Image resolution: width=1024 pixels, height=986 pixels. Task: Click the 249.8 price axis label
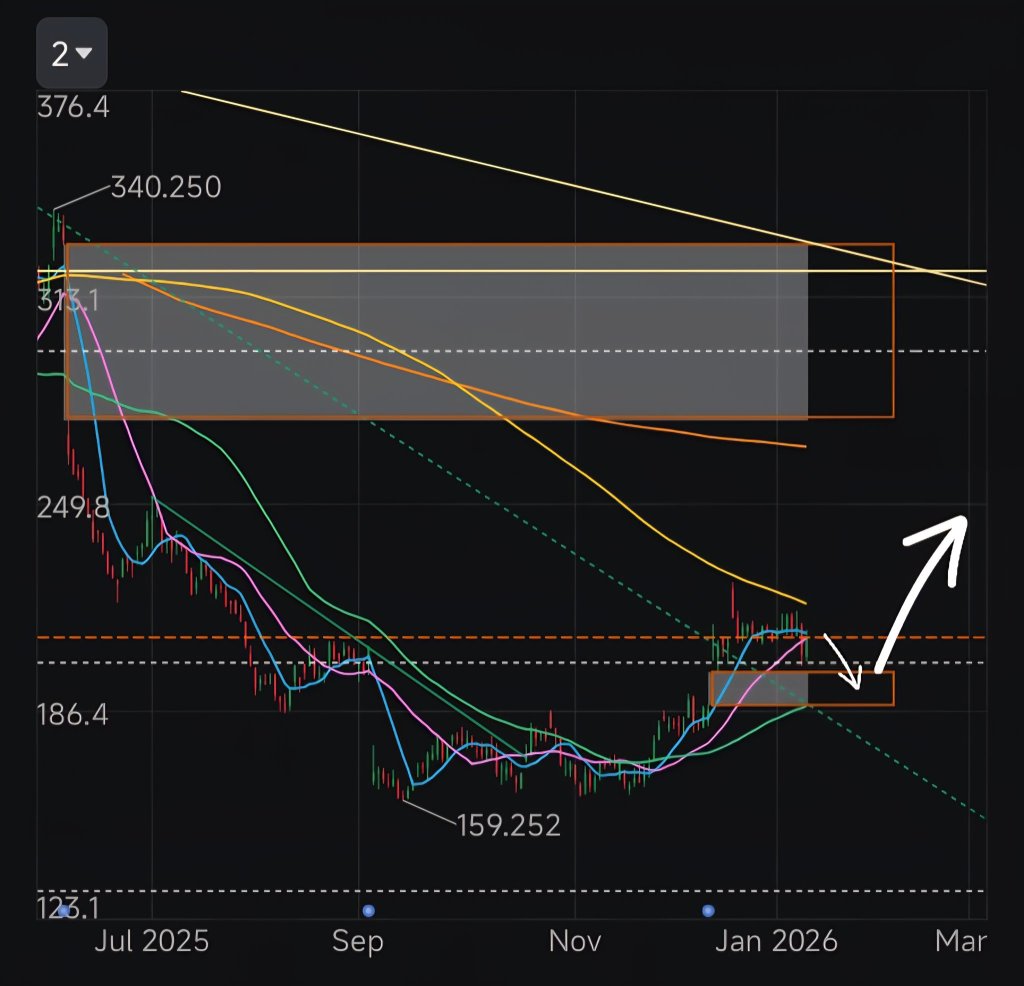(73, 507)
